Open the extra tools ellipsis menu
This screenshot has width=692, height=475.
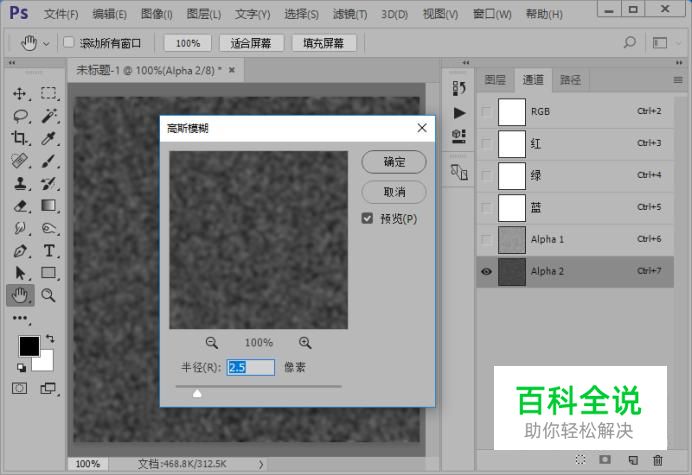pyautogui.click(x=20, y=318)
